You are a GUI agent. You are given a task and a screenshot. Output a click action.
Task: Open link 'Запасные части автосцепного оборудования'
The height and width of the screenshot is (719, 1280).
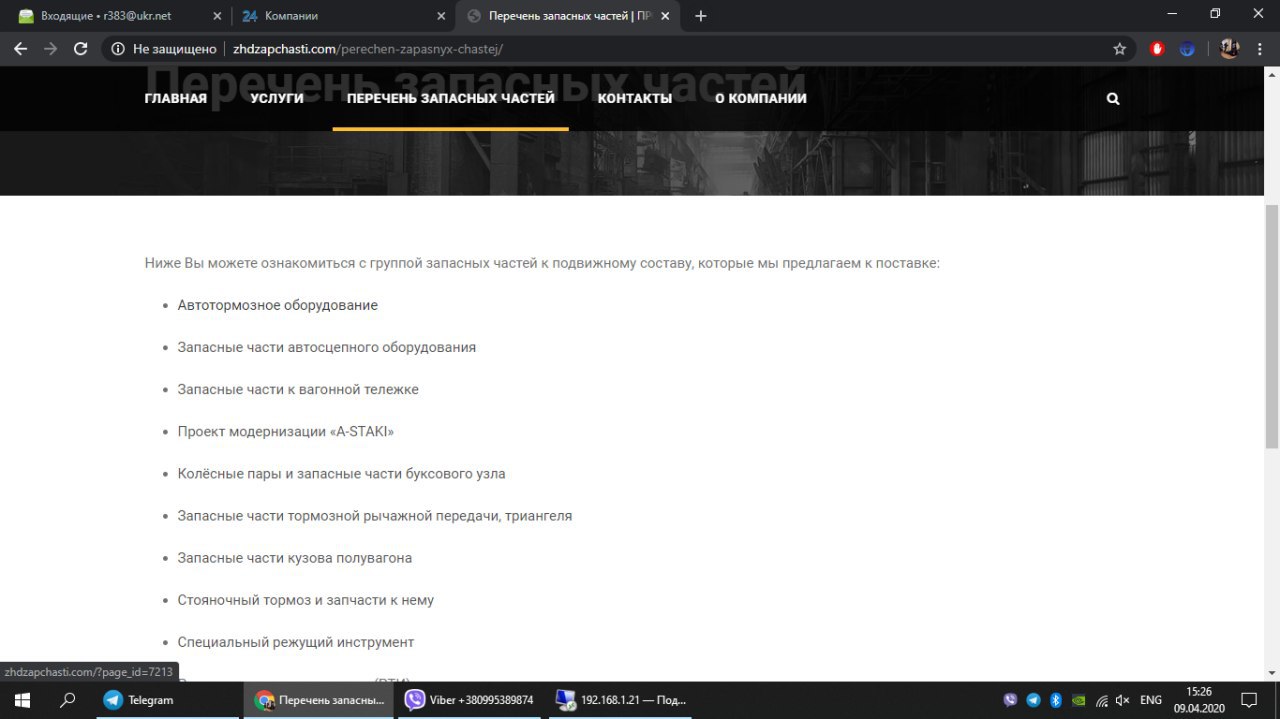pos(327,347)
